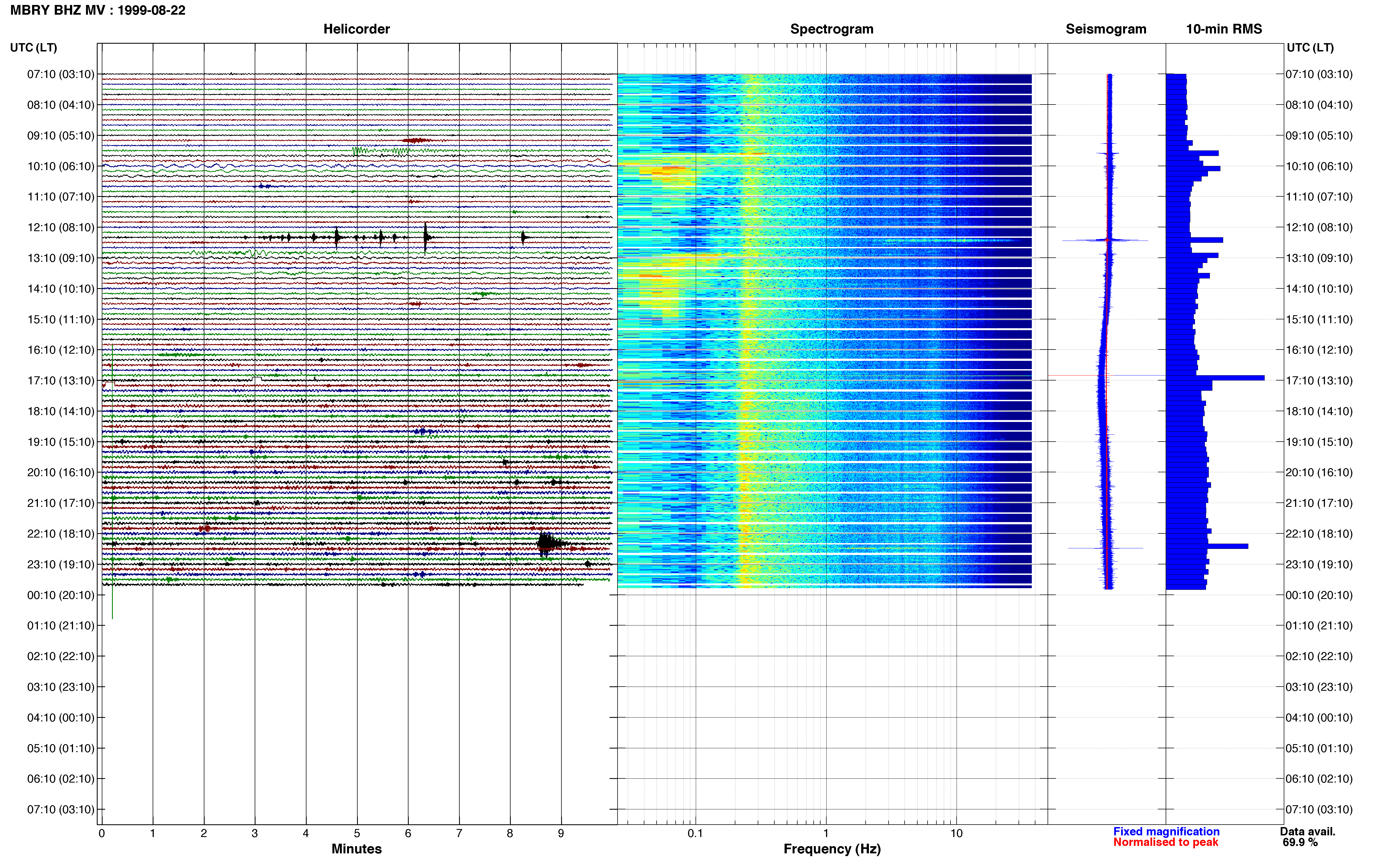The height and width of the screenshot is (868, 1388).
Task: Click the 'Data avail.' label
Action: (x=1308, y=832)
